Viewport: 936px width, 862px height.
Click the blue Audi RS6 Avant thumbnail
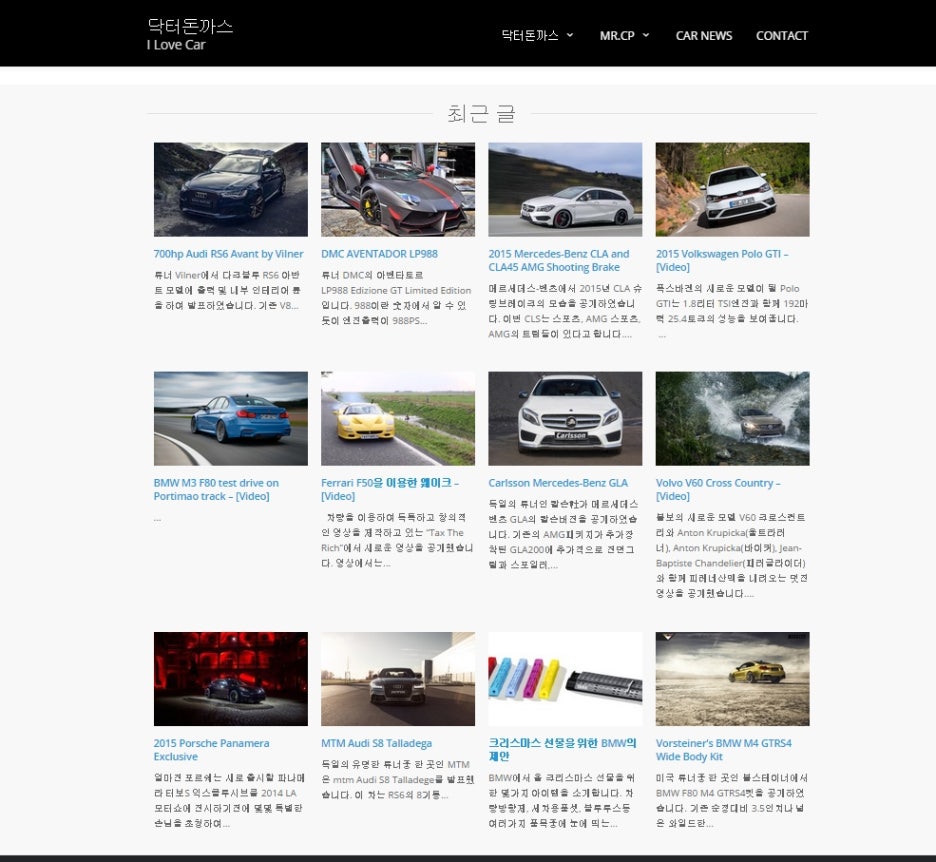coord(231,189)
